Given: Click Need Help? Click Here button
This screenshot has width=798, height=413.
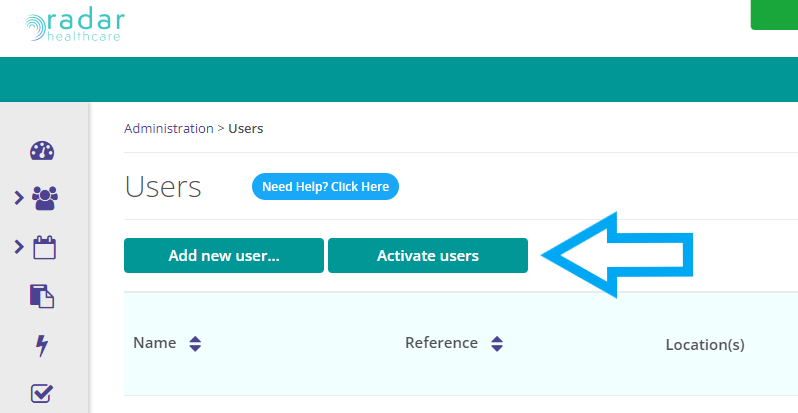Looking at the screenshot, I should click(x=325, y=187).
